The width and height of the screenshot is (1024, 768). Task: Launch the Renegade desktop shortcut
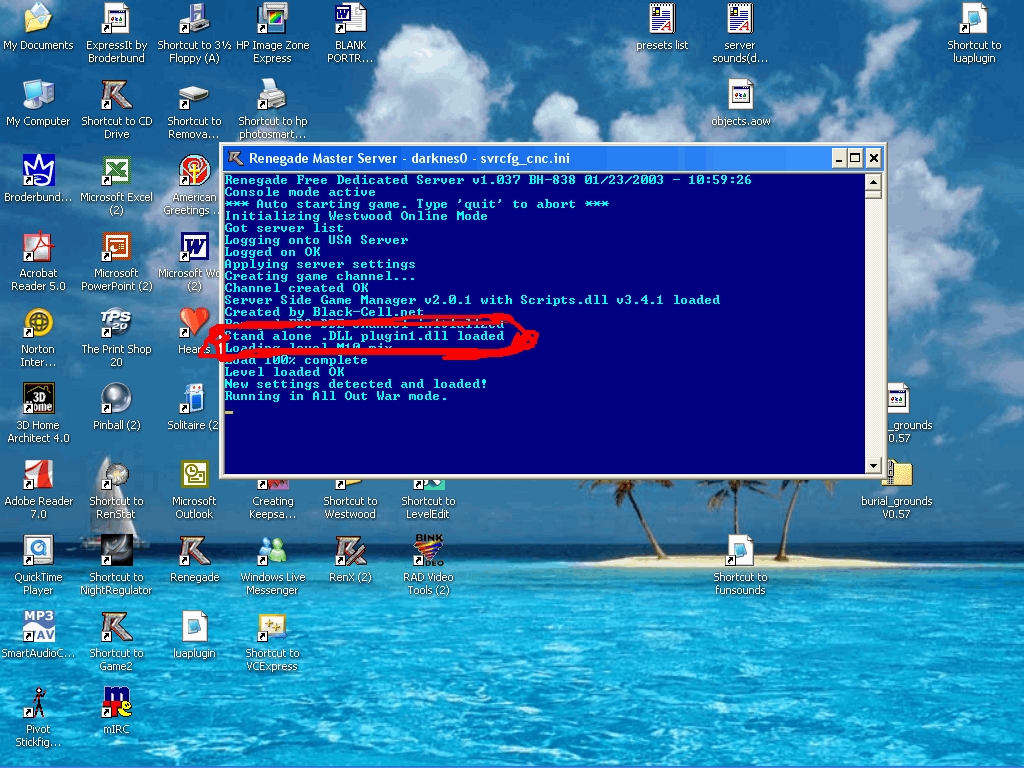pyautogui.click(x=194, y=551)
